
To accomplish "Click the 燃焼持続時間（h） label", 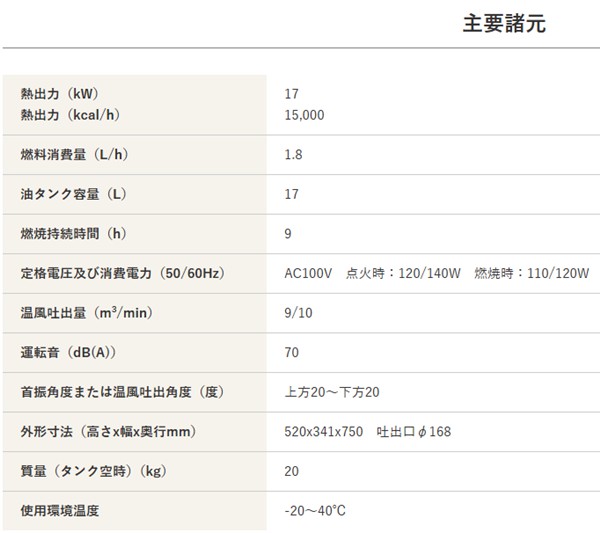I will (x=73, y=234).
